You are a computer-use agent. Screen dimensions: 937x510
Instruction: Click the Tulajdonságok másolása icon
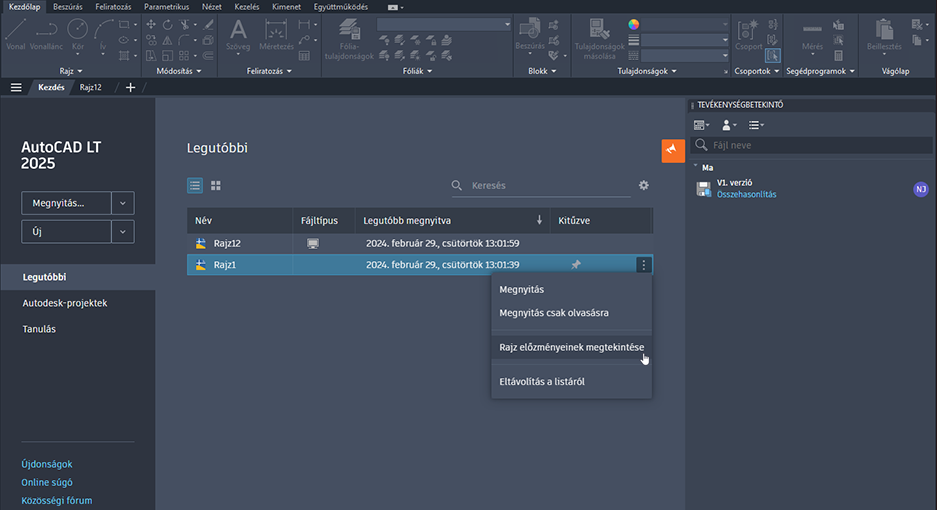(599, 39)
